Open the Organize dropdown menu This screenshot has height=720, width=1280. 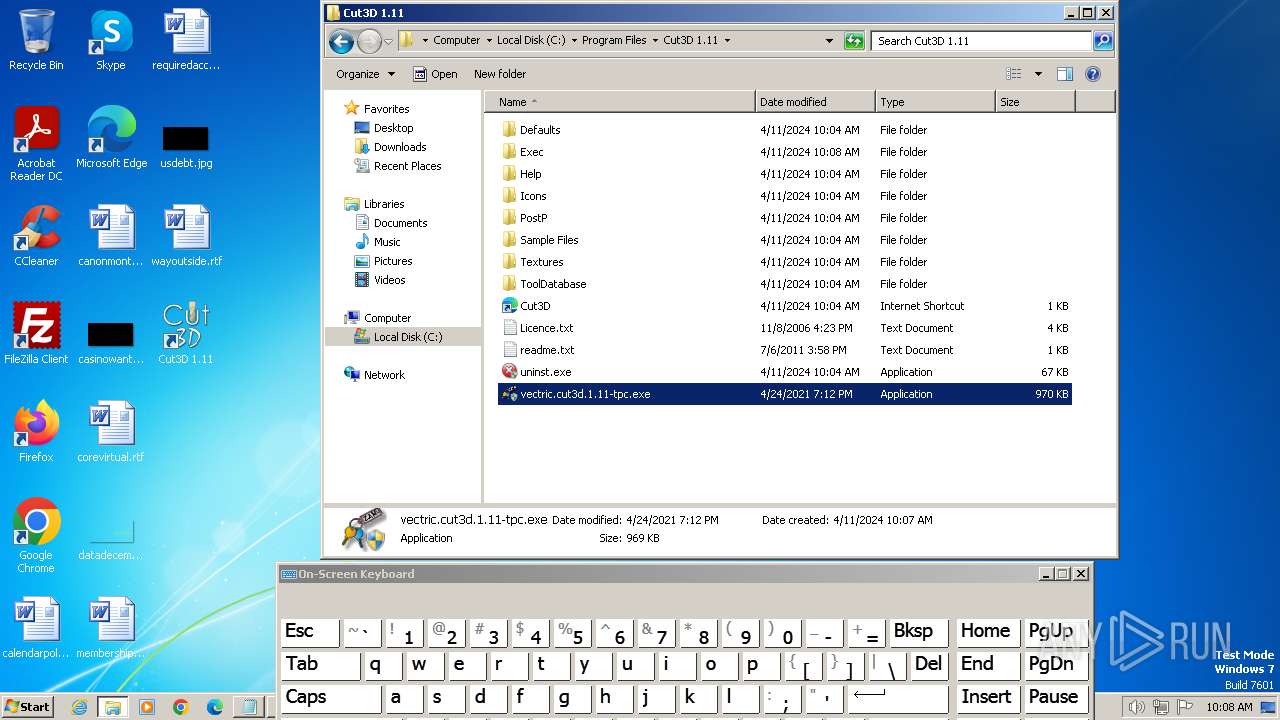click(366, 74)
